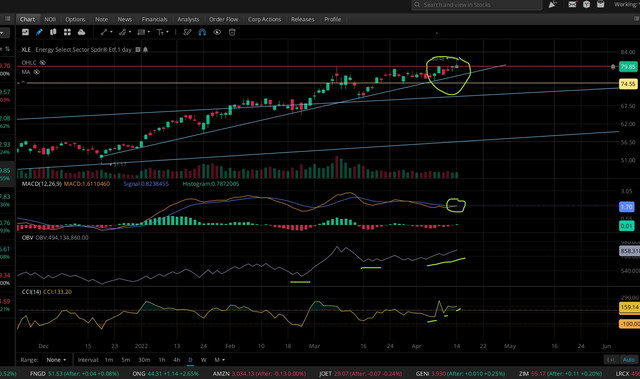Toggle the Auto scale button
The image size is (640, 379).
click(x=628, y=359)
